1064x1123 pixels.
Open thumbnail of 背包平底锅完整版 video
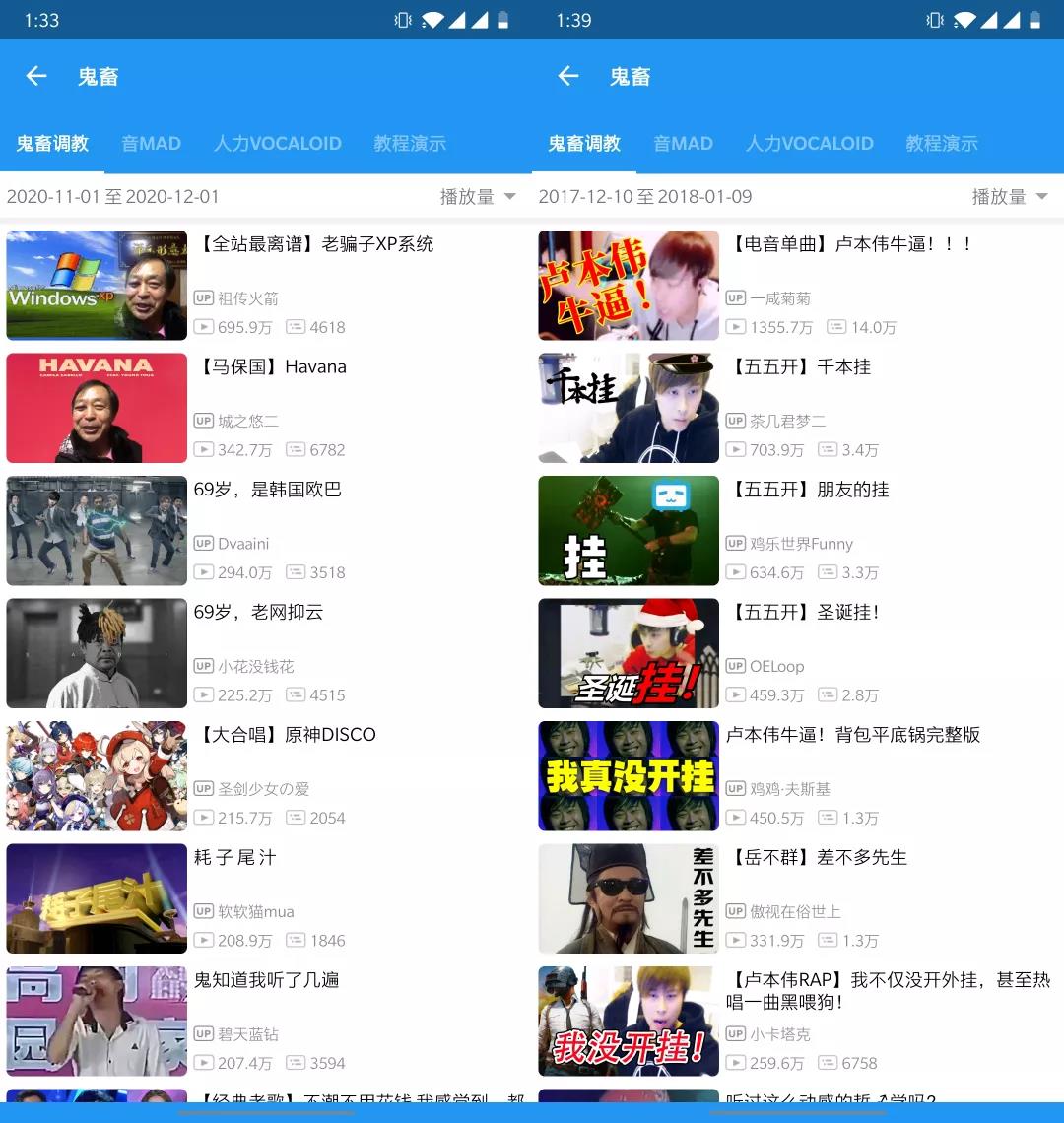coord(629,775)
